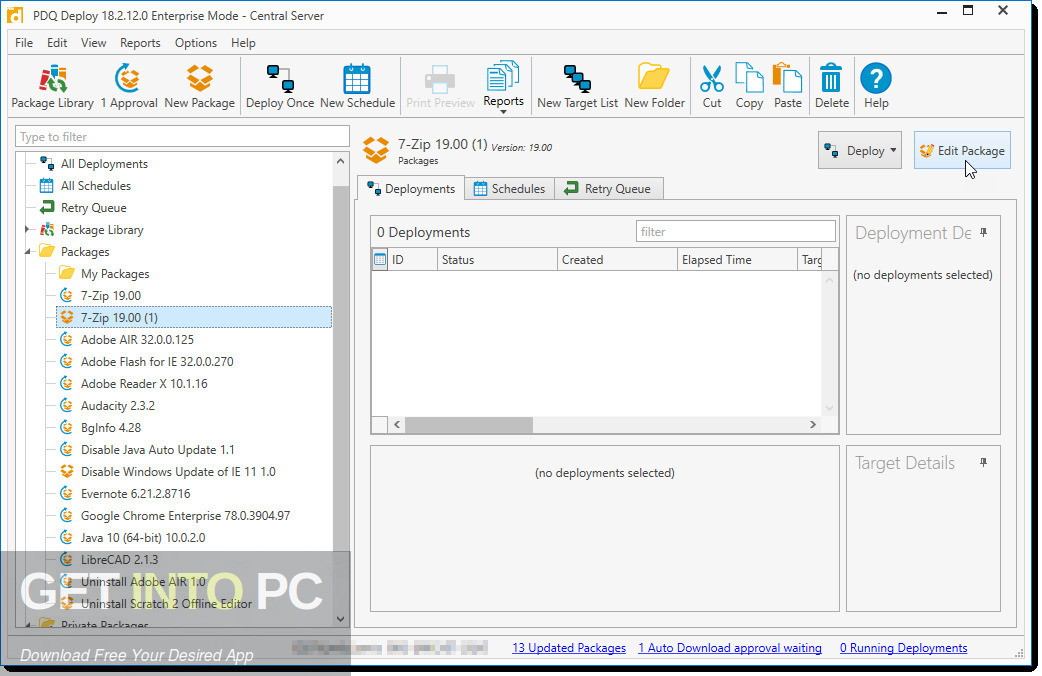Create a New Target List

[577, 87]
